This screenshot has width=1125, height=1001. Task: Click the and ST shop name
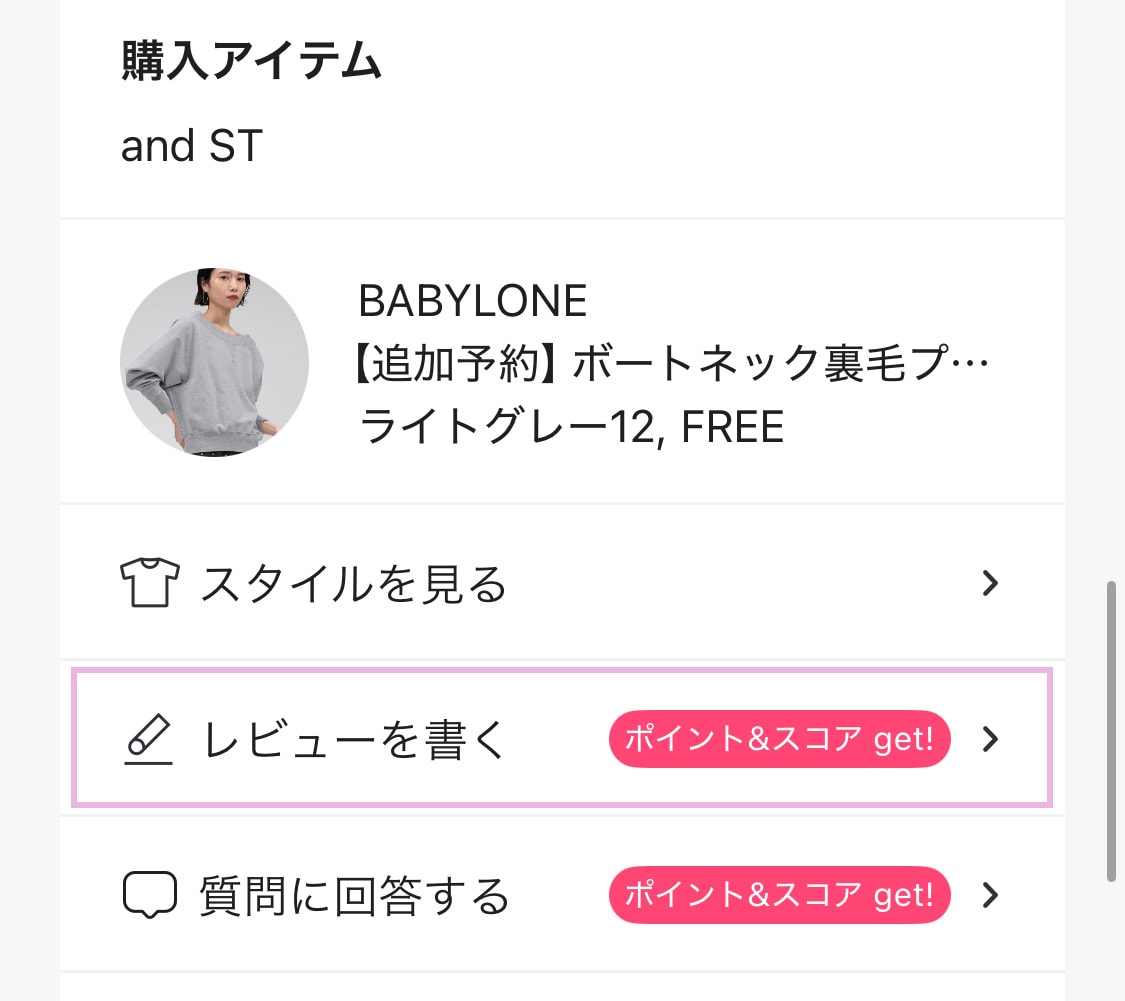tap(191, 146)
